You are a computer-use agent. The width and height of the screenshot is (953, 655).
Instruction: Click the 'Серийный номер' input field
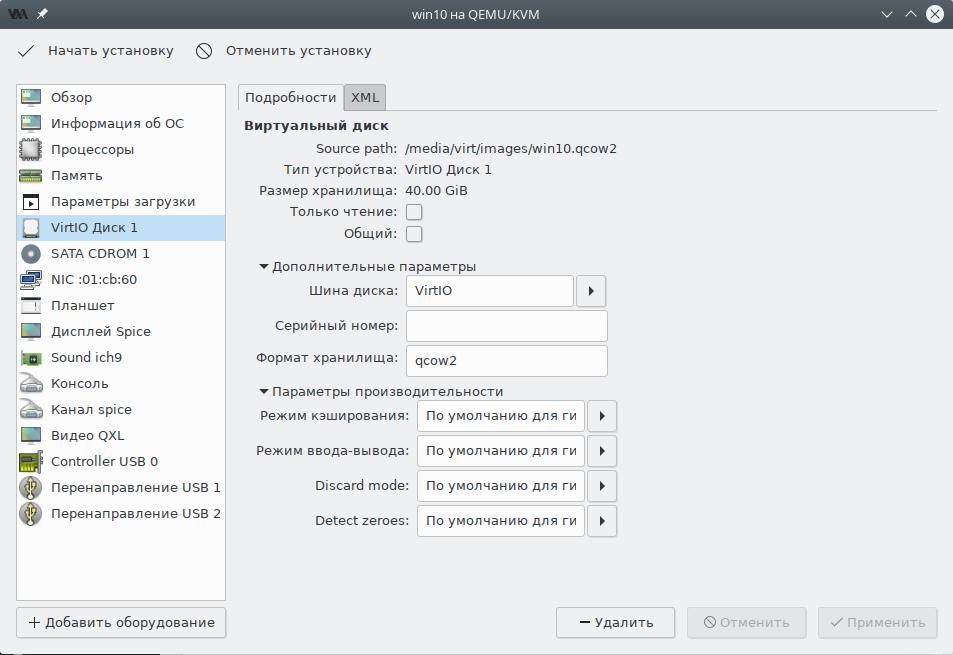507,326
